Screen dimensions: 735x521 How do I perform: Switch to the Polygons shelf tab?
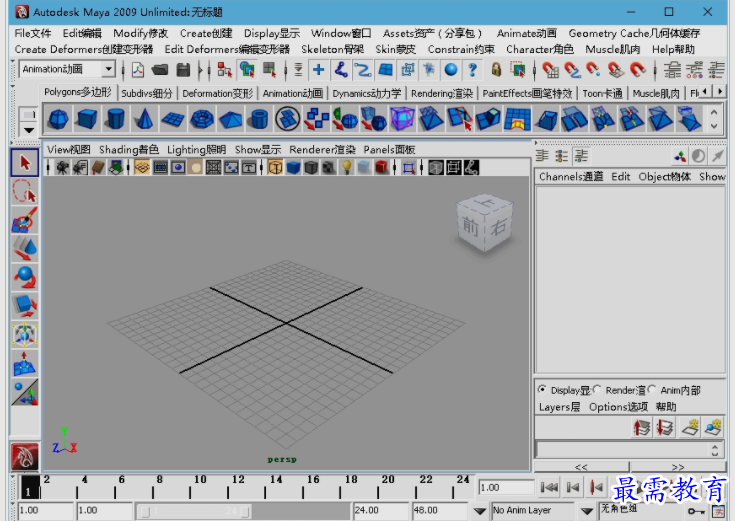click(x=78, y=92)
